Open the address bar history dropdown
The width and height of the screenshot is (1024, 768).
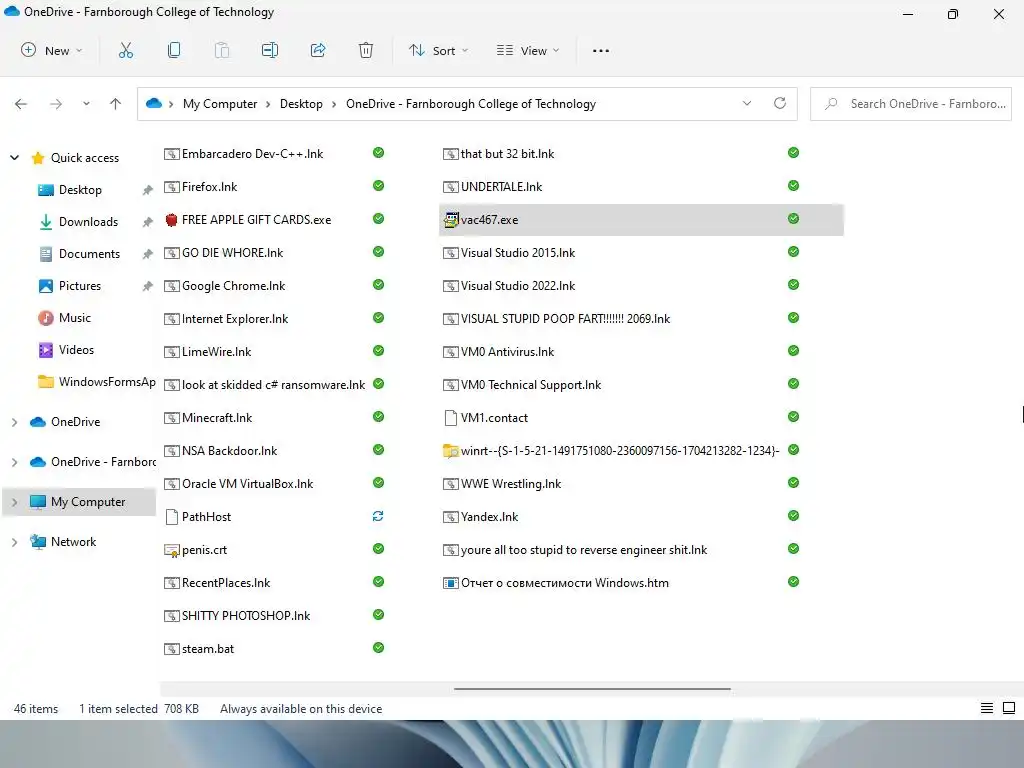pyautogui.click(x=747, y=103)
